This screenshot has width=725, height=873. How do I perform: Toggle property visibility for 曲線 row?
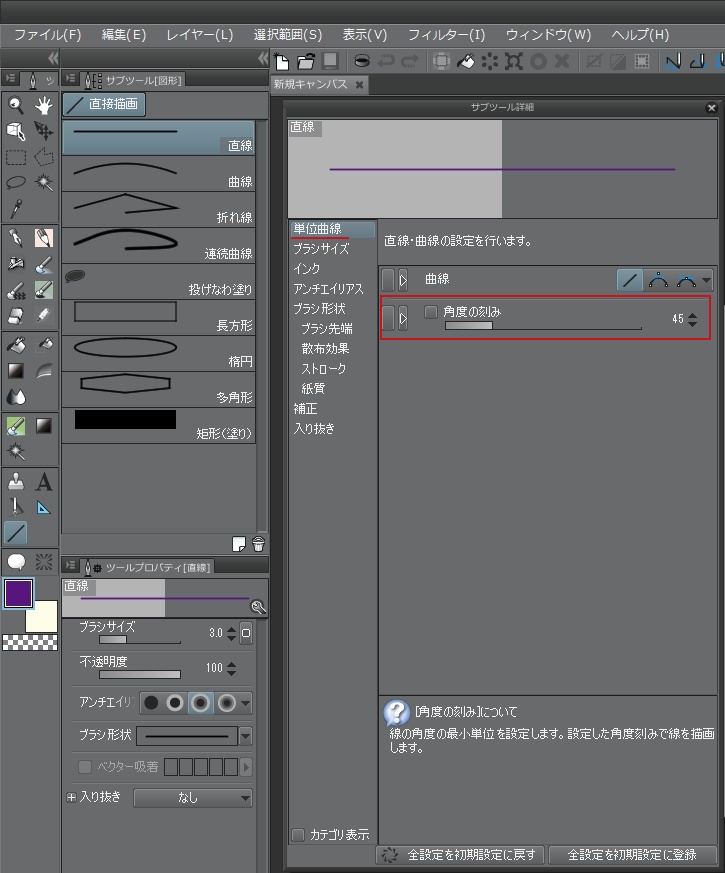pos(388,280)
